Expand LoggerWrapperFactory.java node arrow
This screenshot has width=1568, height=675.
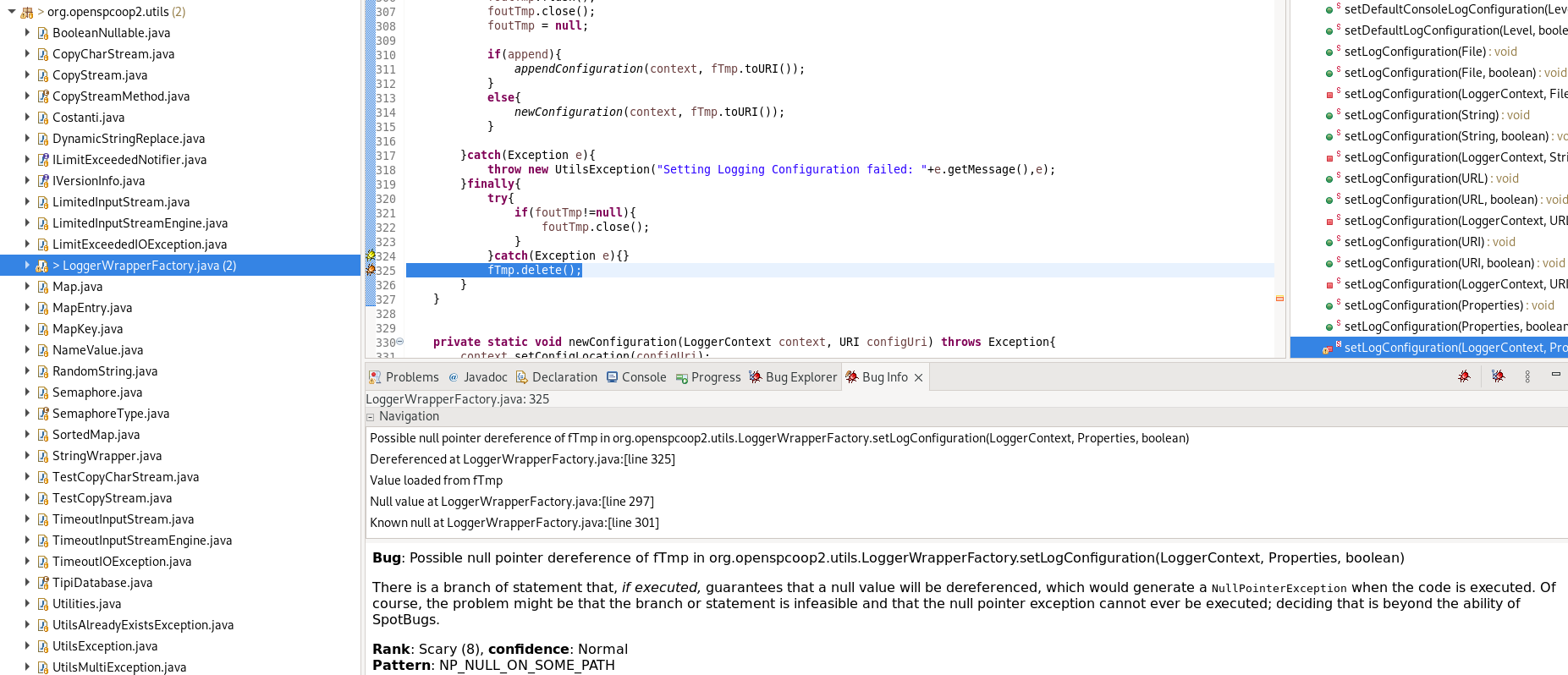click(27, 266)
